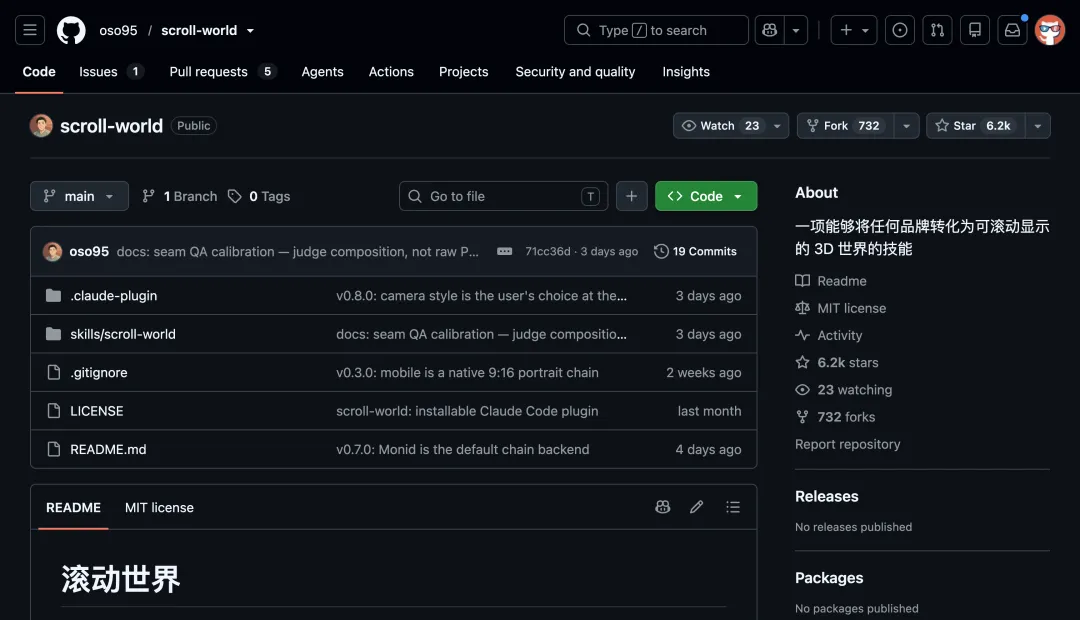Switch to the Pull requests tab
The width and height of the screenshot is (1080, 620).
(x=222, y=72)
